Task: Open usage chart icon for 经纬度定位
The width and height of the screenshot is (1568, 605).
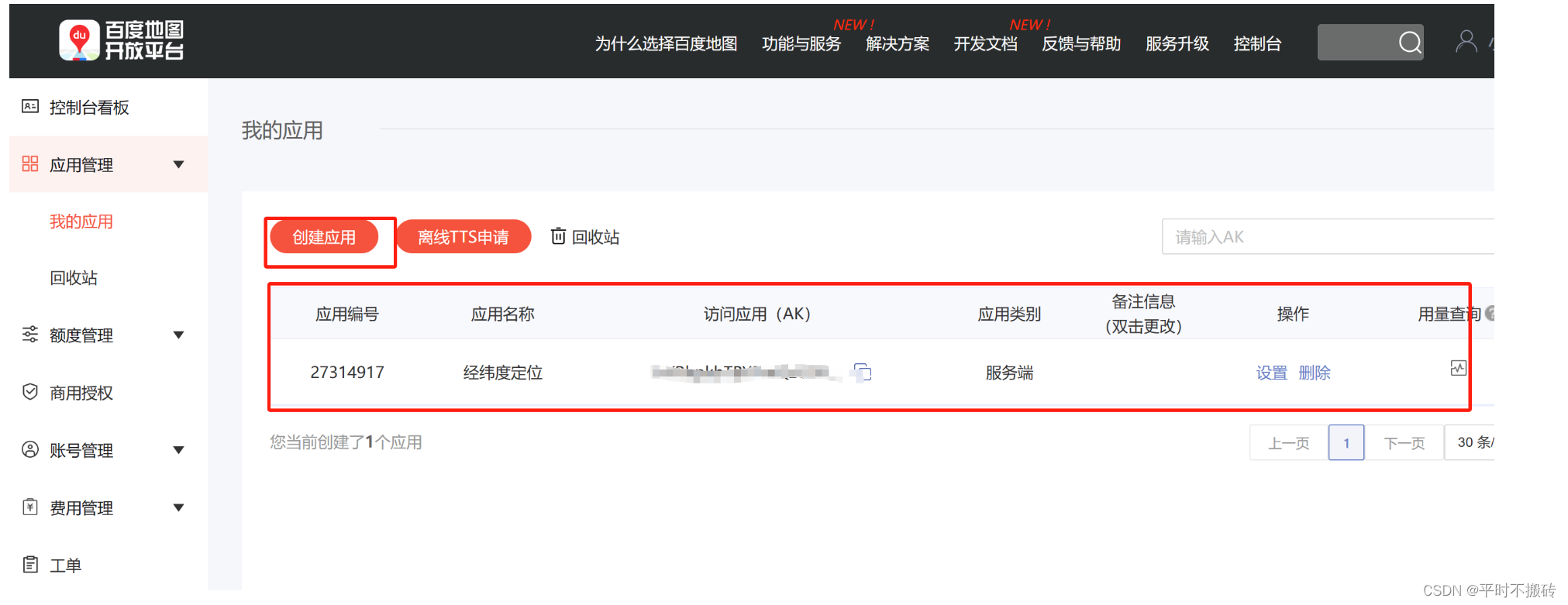Action: pyautogui.click(x=1458, y=369)
